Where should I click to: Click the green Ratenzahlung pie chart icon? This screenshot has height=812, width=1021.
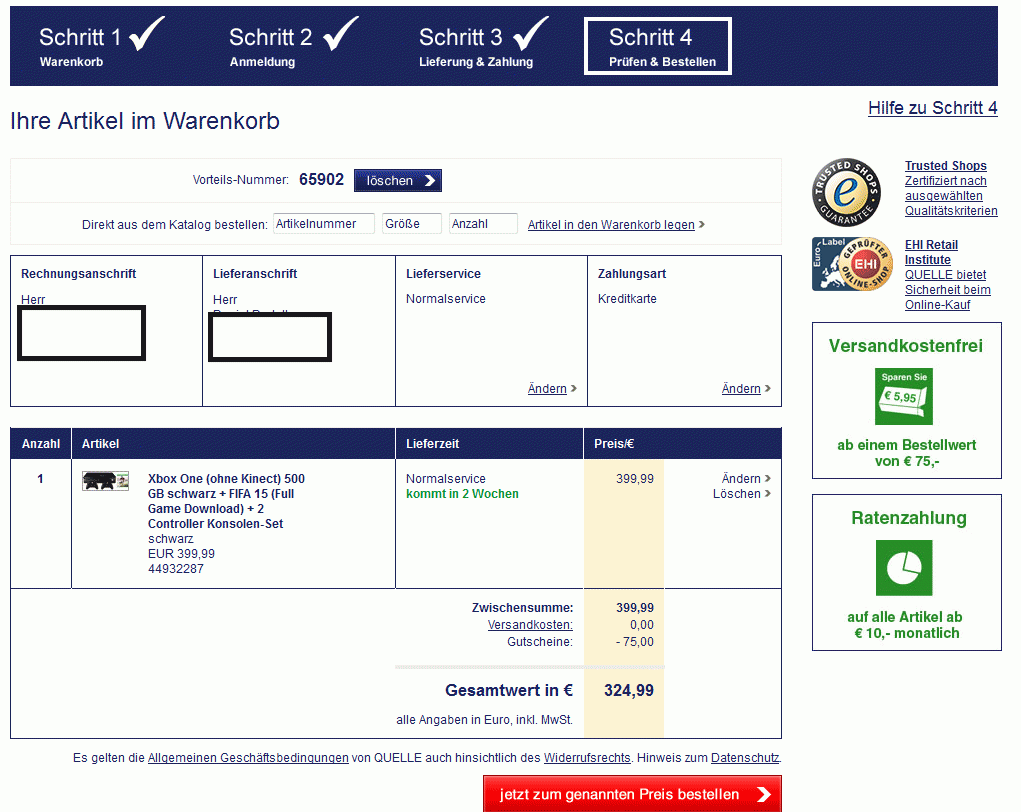[x=904, y=568]
